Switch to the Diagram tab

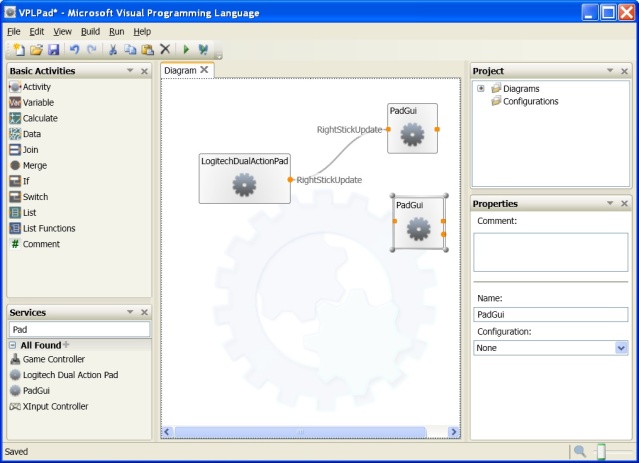tap(180, 71)
